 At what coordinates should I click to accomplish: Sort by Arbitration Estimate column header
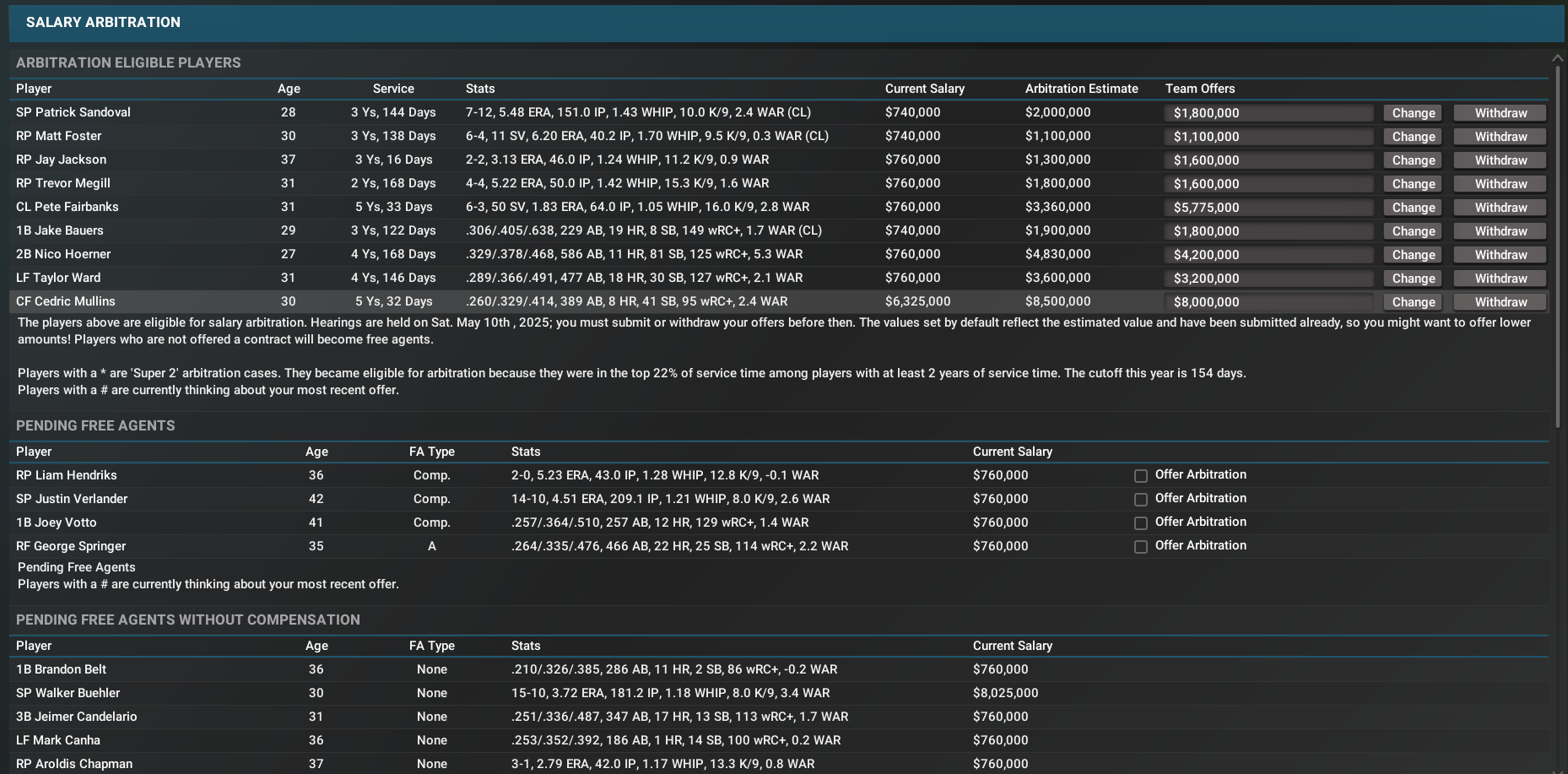tap(1081, 89)
